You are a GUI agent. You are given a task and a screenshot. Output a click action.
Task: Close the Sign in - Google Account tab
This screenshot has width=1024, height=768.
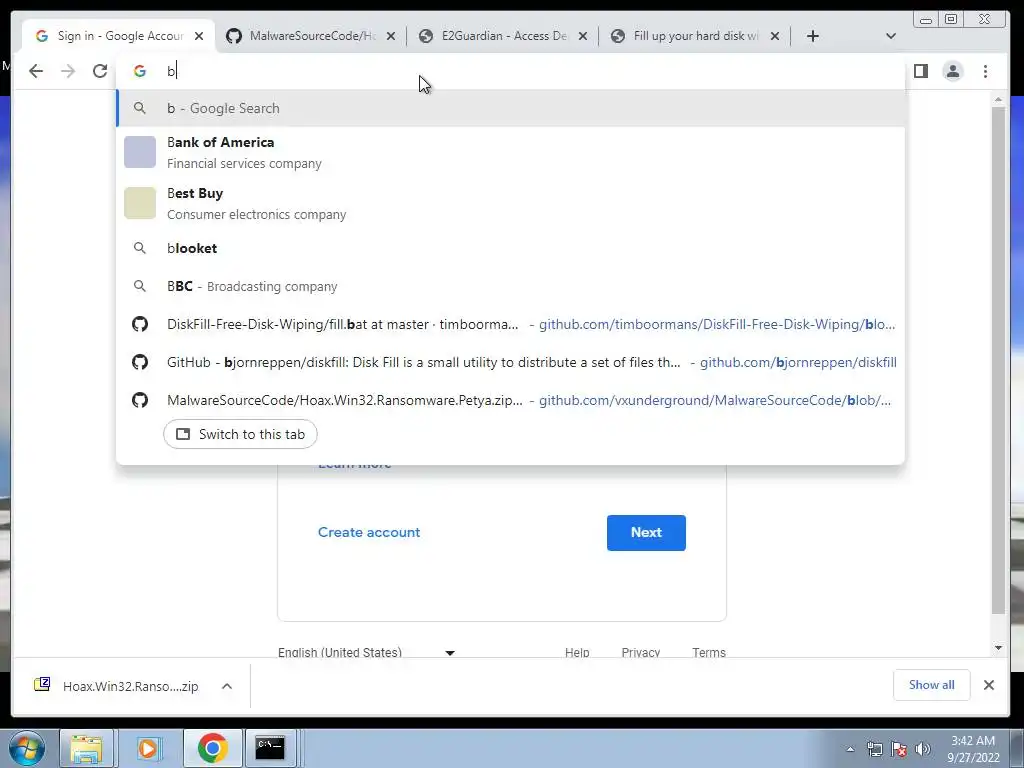[x=199, y=36]
